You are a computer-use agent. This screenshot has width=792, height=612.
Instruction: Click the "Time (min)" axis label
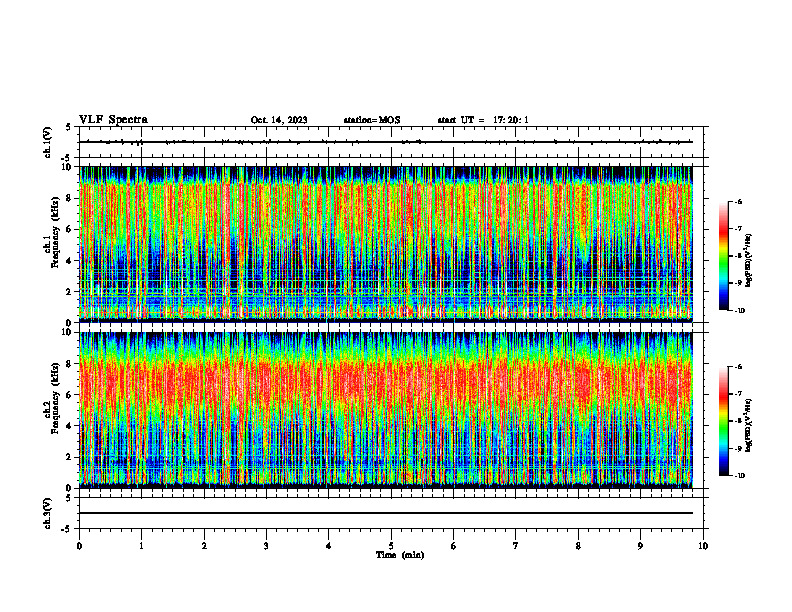pyautogui.click(x=400, y=555)
